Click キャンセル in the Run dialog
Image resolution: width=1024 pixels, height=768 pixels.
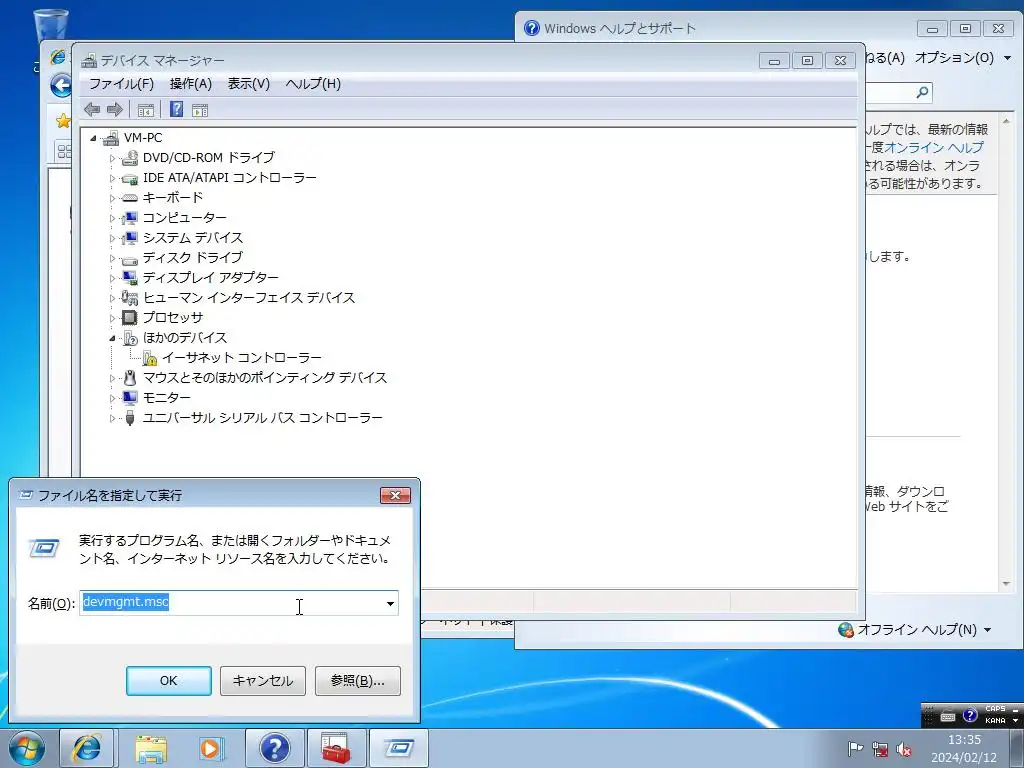point(263,680)
